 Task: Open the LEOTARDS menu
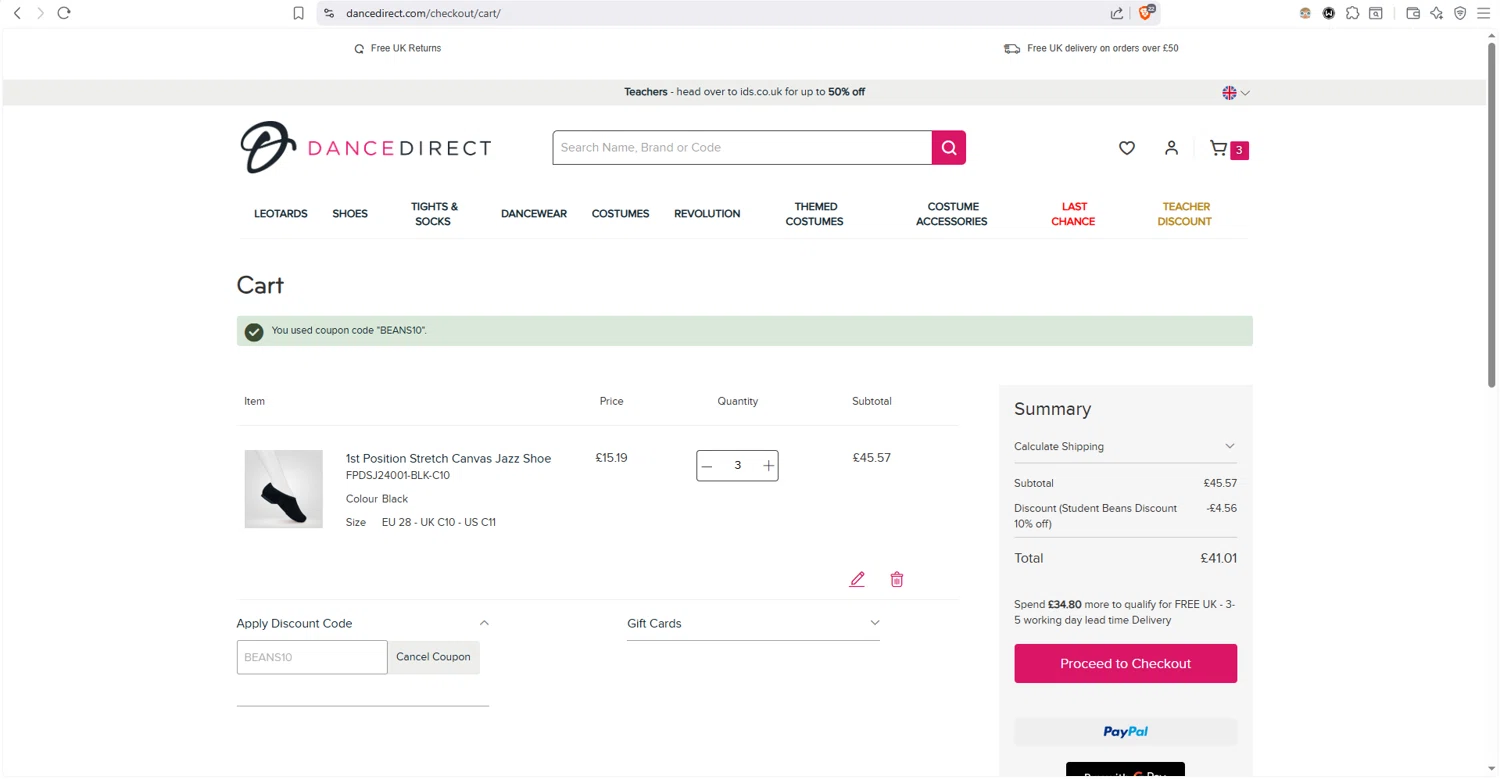(x=281, y=214)
